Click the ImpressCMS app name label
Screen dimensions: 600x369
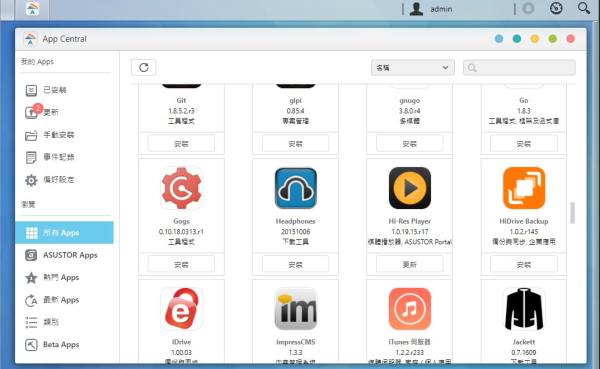click(295, 342)
